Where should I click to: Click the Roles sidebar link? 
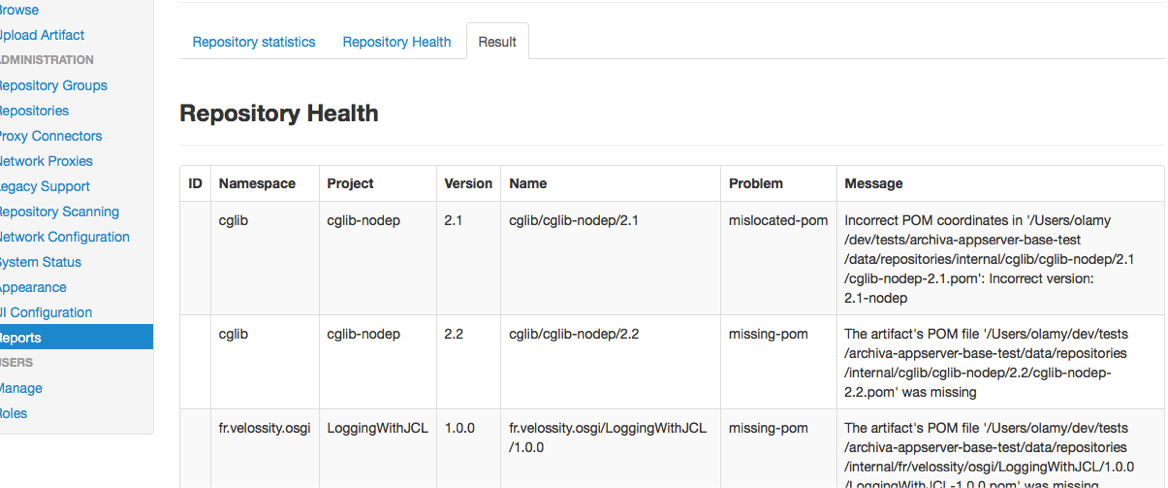14,413
